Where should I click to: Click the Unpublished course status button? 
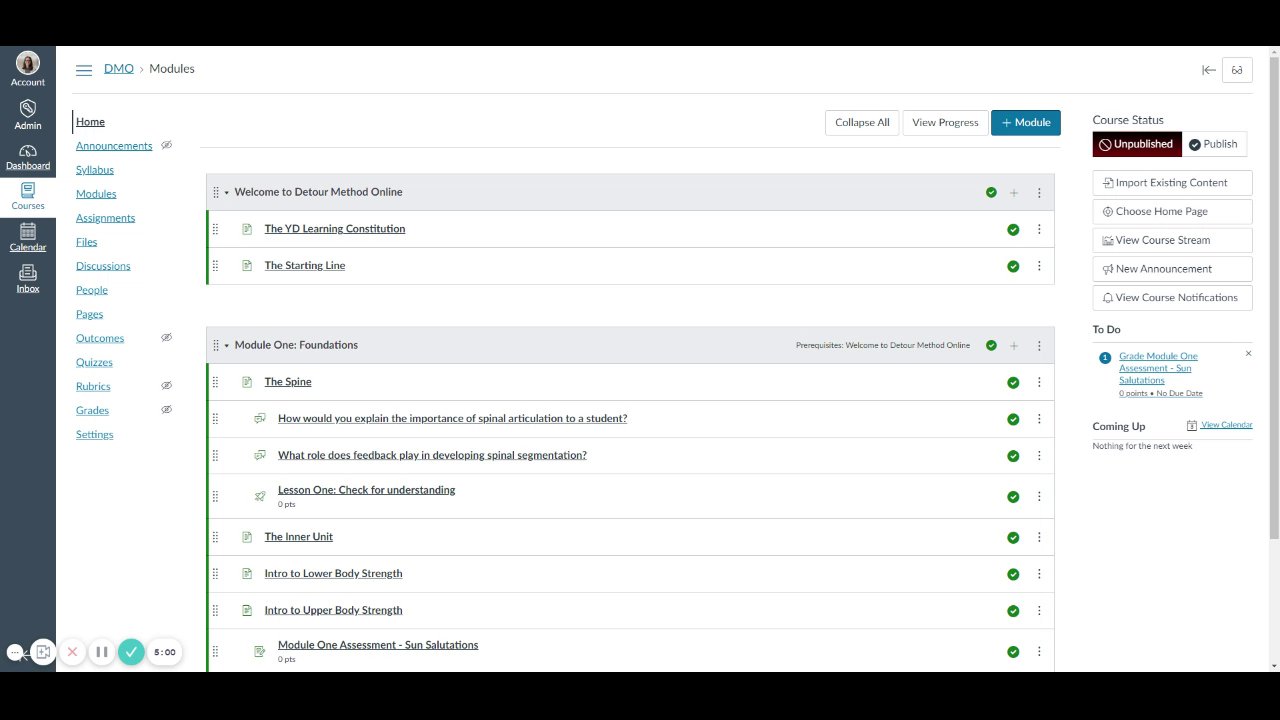[1137, 144]
